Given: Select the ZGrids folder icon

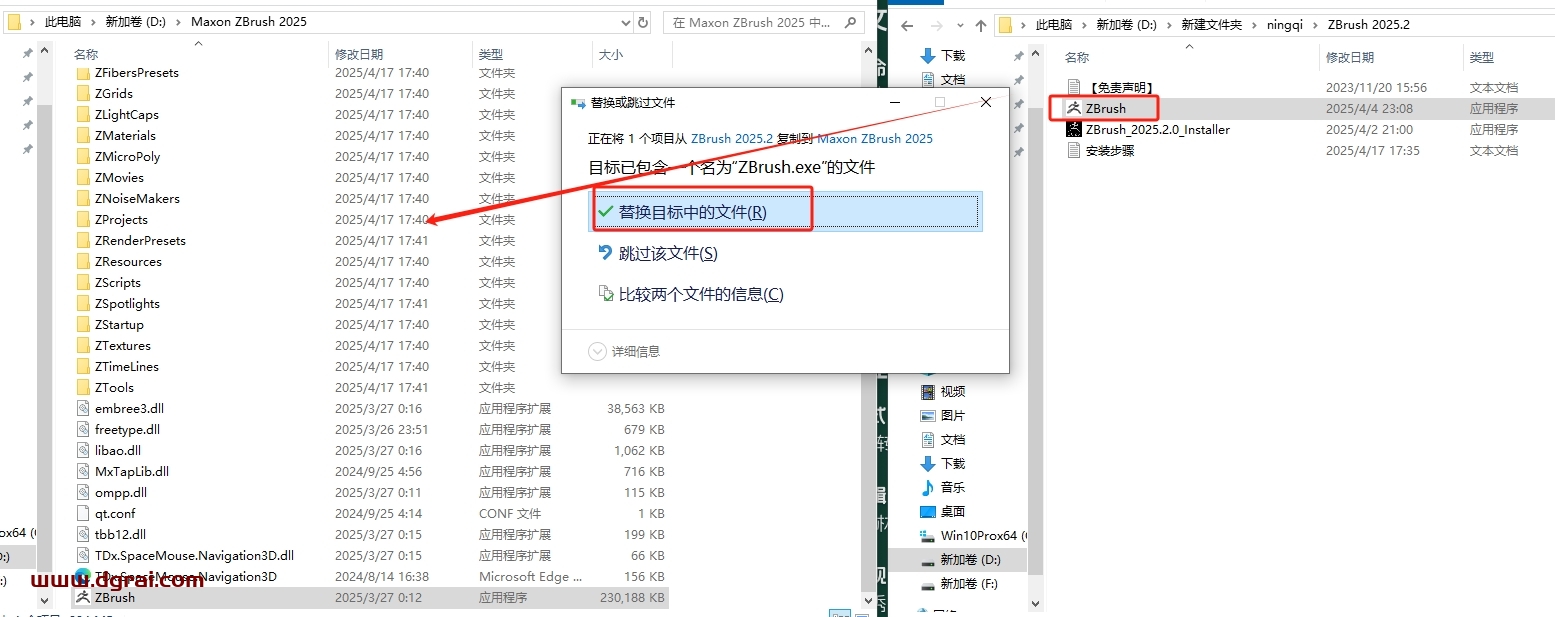Looking at the screenshot, I should (84, 93).
